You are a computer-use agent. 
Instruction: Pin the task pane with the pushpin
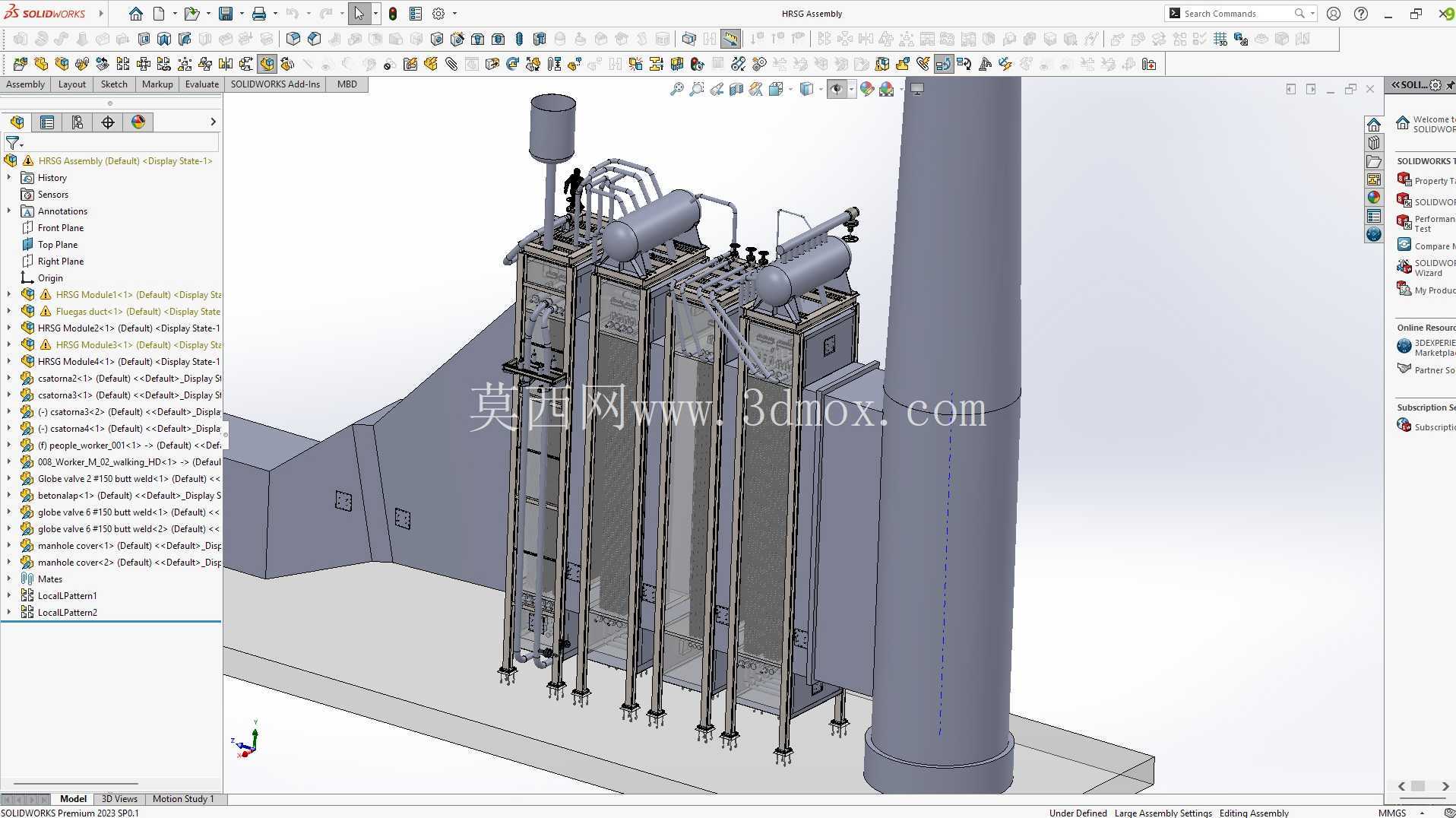[1450, 85]
